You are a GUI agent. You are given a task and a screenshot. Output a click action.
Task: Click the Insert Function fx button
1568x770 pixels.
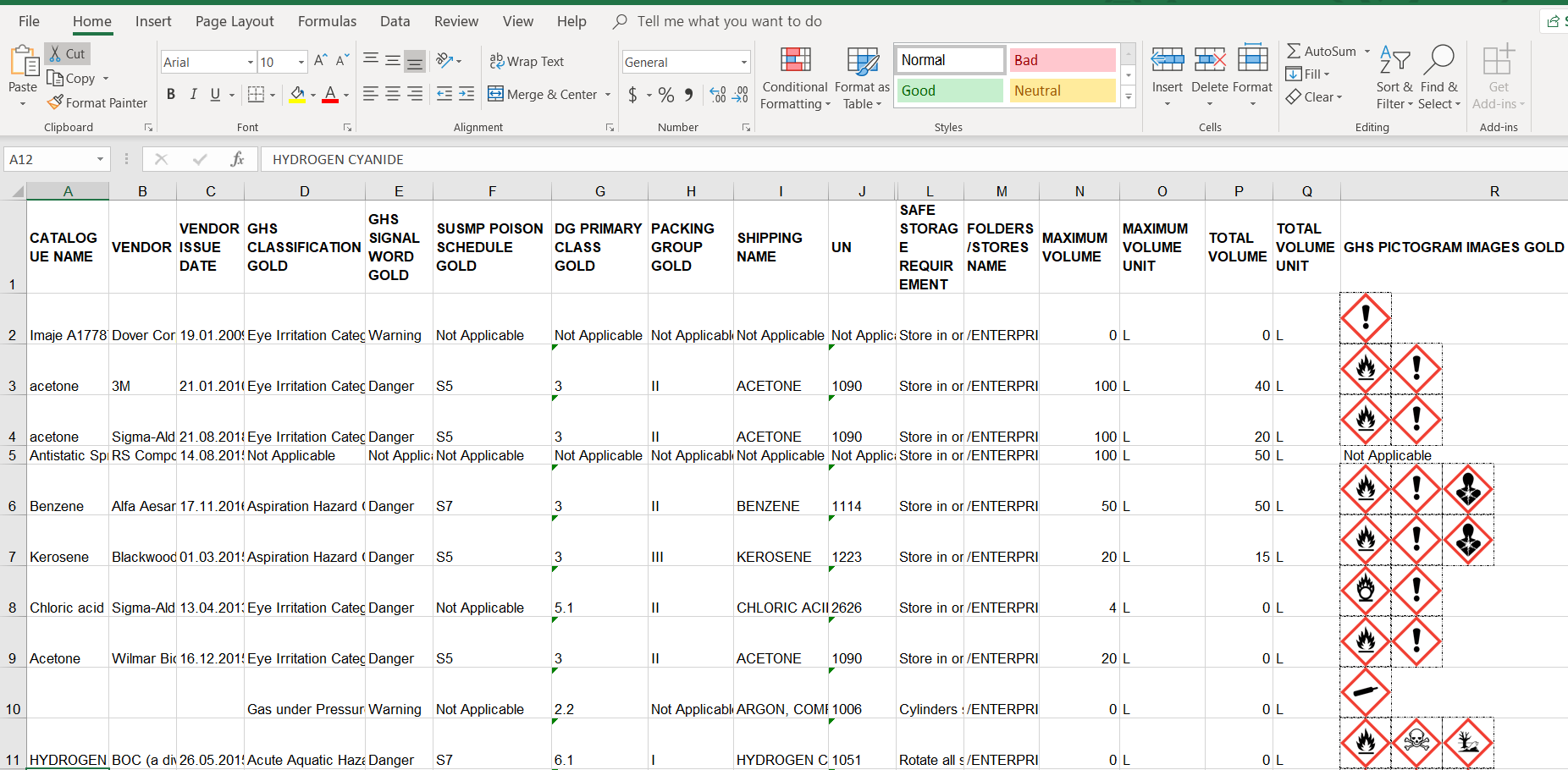[x=237, y=159]
